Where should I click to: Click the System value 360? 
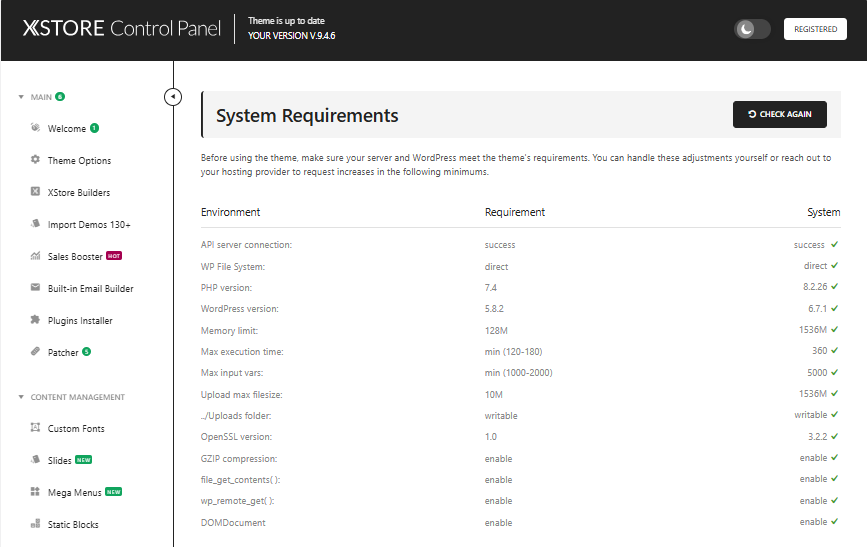point(819,351)
